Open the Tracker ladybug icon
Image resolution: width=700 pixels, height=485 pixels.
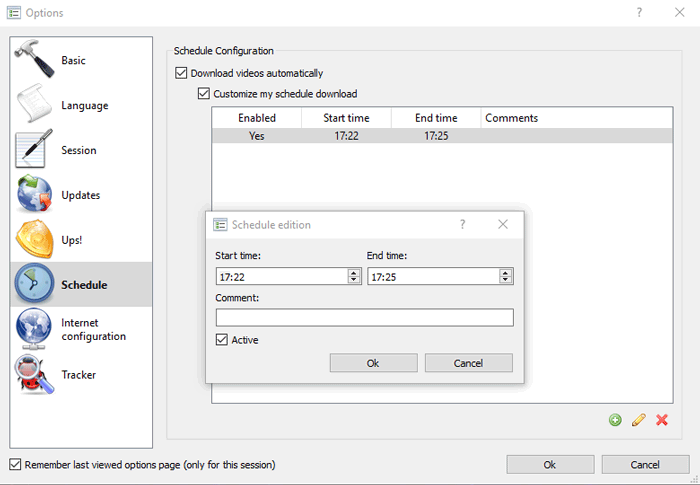tap(34, 374)
